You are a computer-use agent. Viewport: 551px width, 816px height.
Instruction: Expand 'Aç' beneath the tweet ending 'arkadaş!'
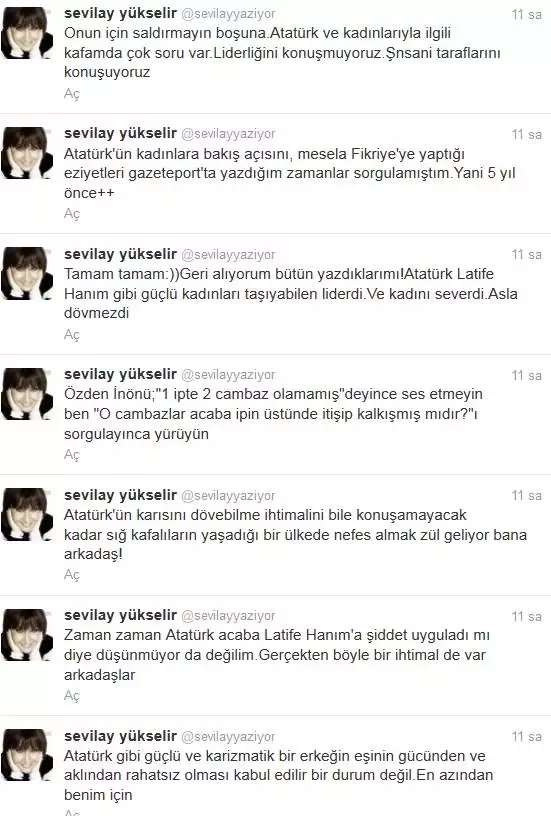(72, 575)
